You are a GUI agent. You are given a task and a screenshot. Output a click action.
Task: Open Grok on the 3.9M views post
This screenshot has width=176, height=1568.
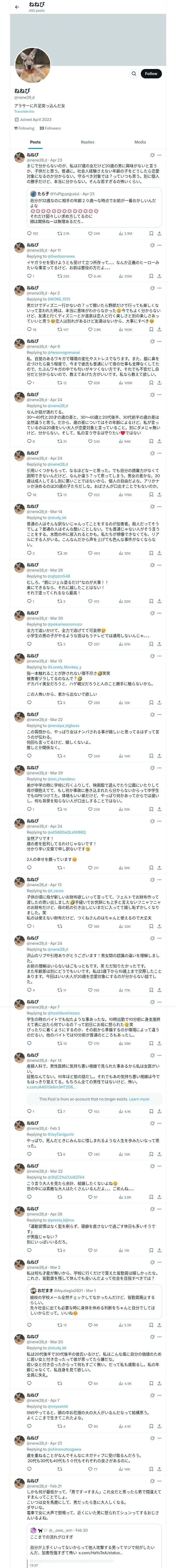point(152,155)
